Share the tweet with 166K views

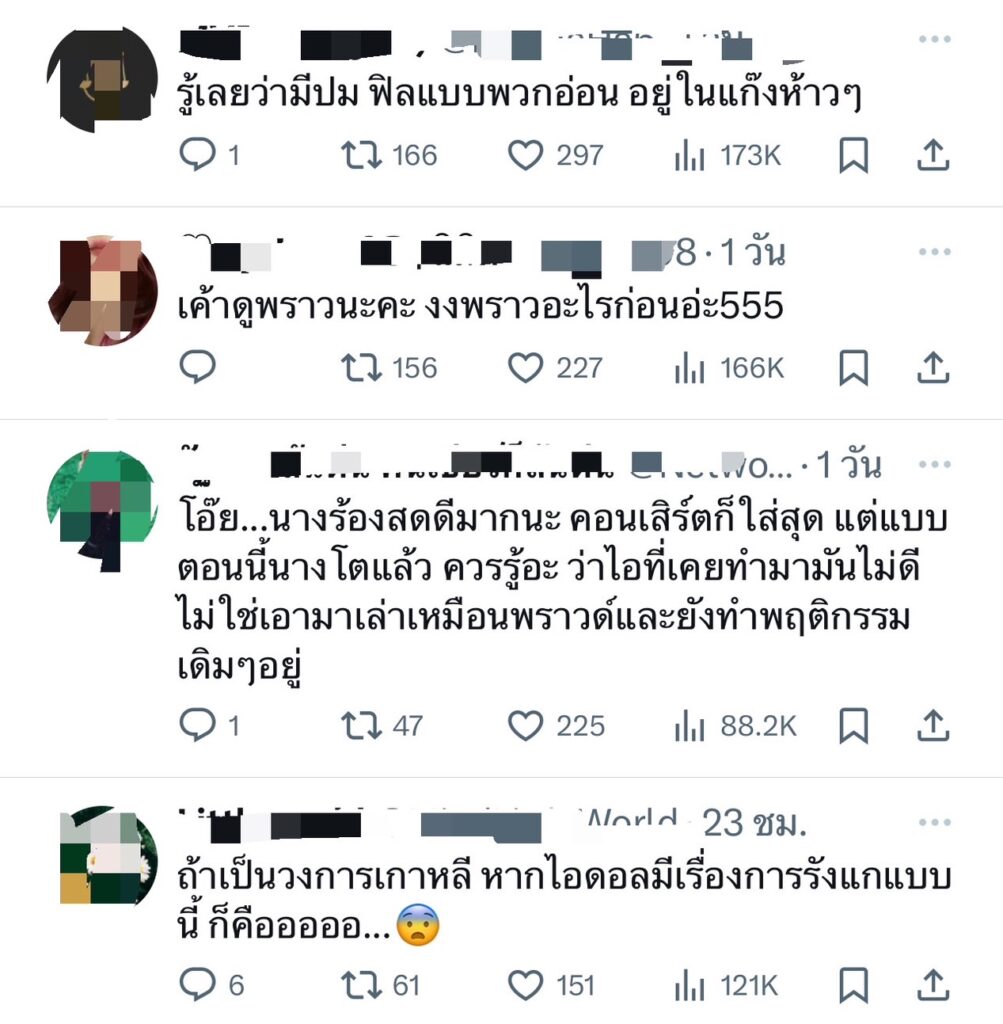(932, 368)
